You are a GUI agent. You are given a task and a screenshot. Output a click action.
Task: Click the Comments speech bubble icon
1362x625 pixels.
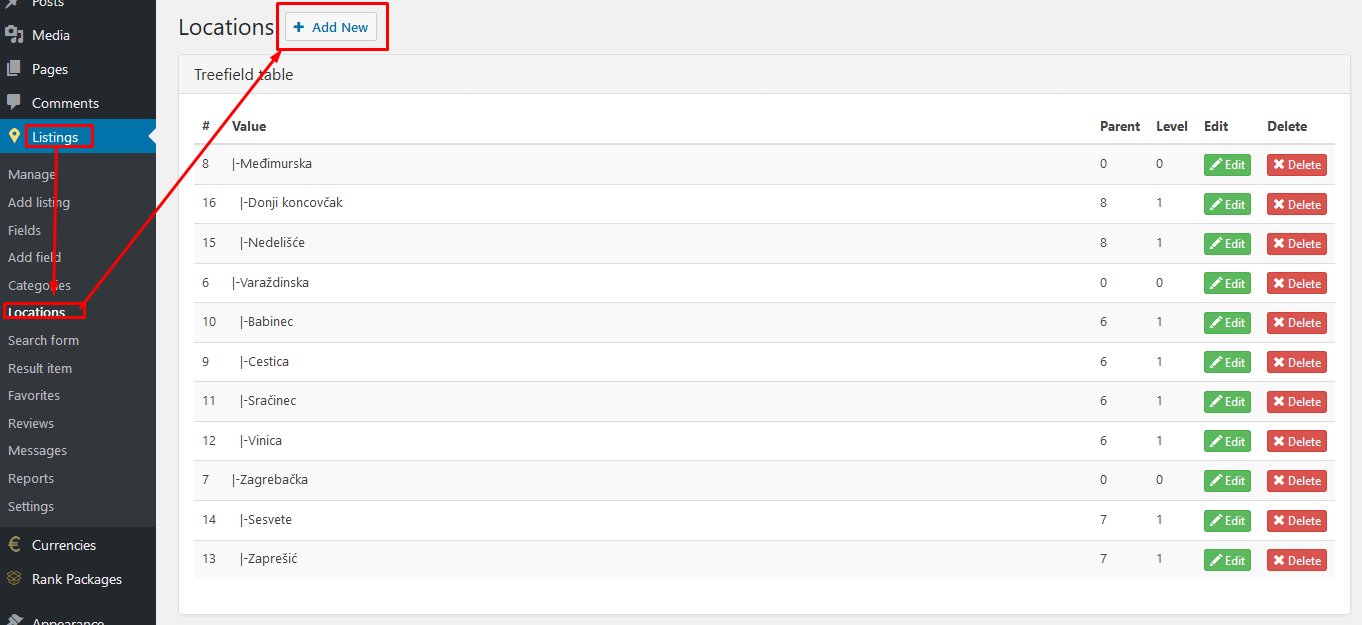(14, 102)
